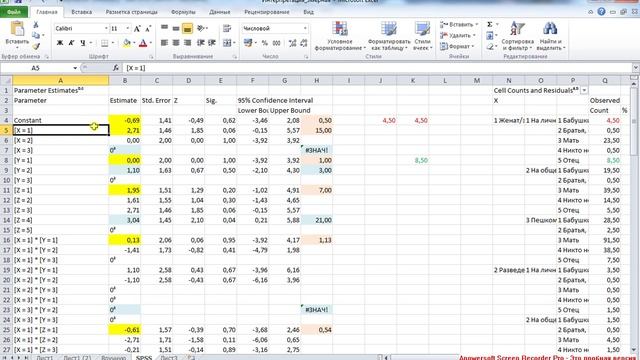This screenshot has height=360, width=640.
Task: Switch to the Данные tab
Action: point(220,12)
